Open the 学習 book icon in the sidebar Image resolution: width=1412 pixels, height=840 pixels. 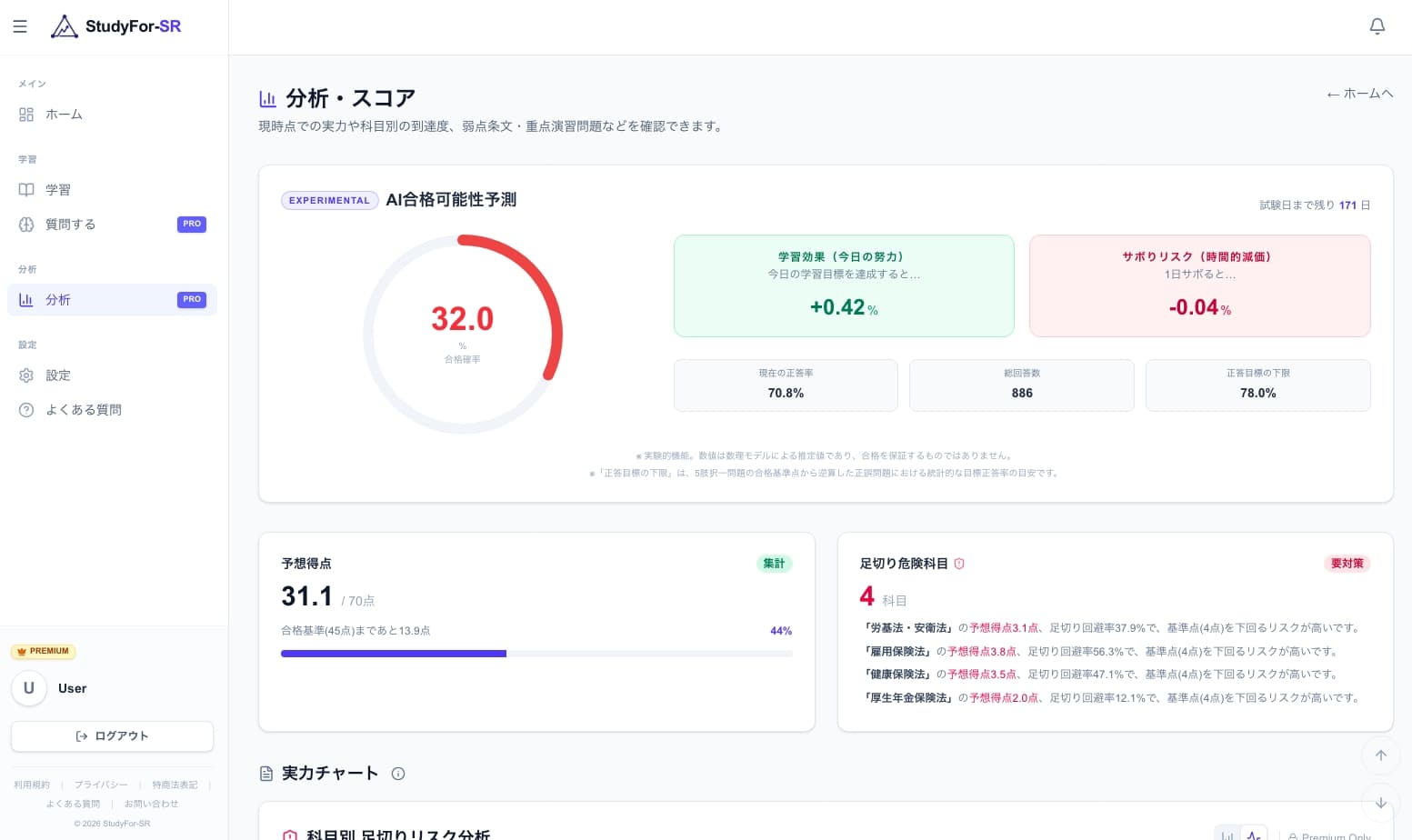coord(26,189)
